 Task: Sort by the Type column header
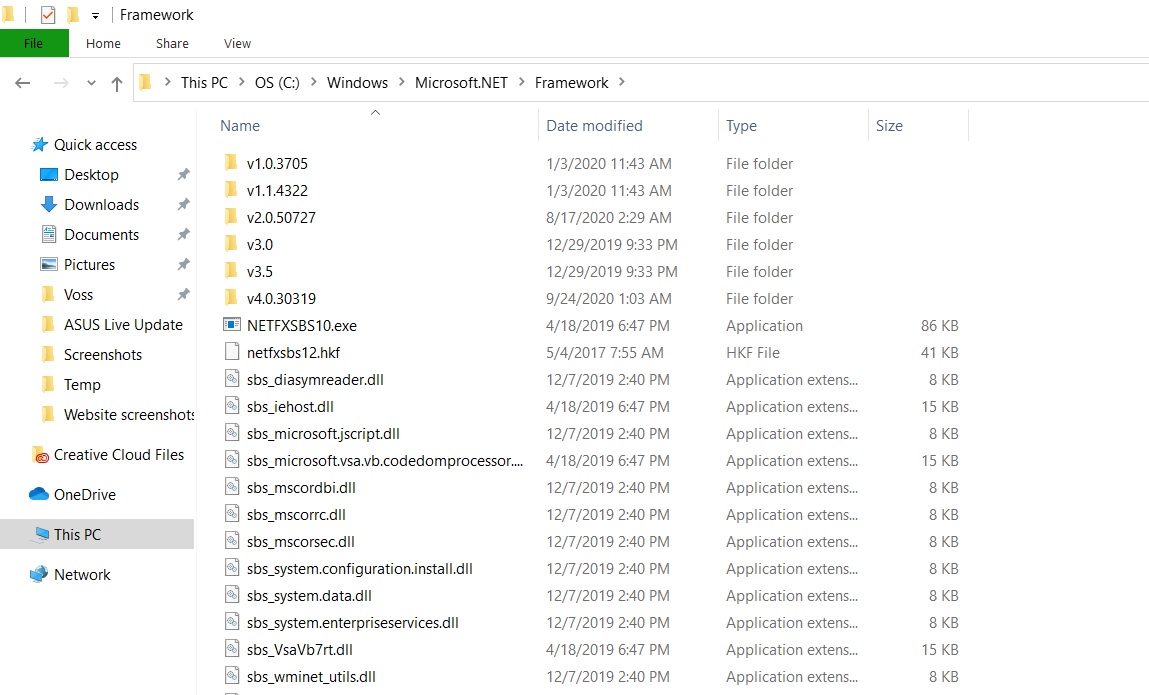[x=742, y=126]
